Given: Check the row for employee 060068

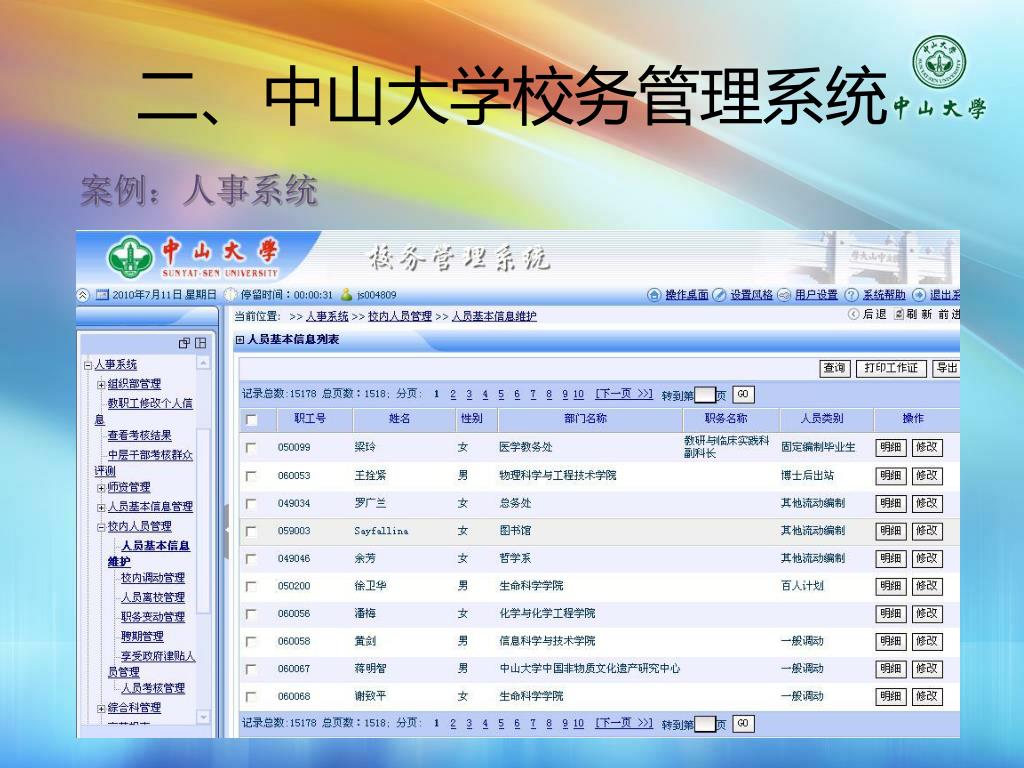Looking at the screenshot, I should point(251,696).
